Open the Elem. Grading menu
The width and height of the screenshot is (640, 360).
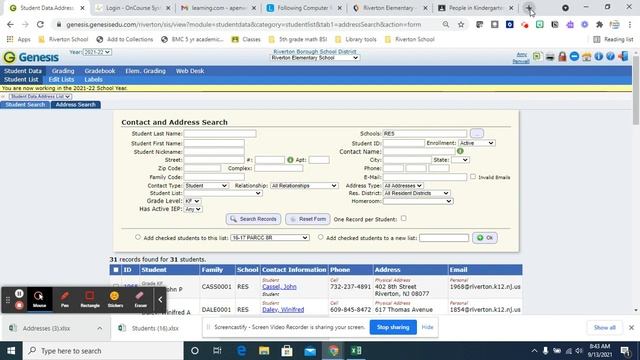145,71
